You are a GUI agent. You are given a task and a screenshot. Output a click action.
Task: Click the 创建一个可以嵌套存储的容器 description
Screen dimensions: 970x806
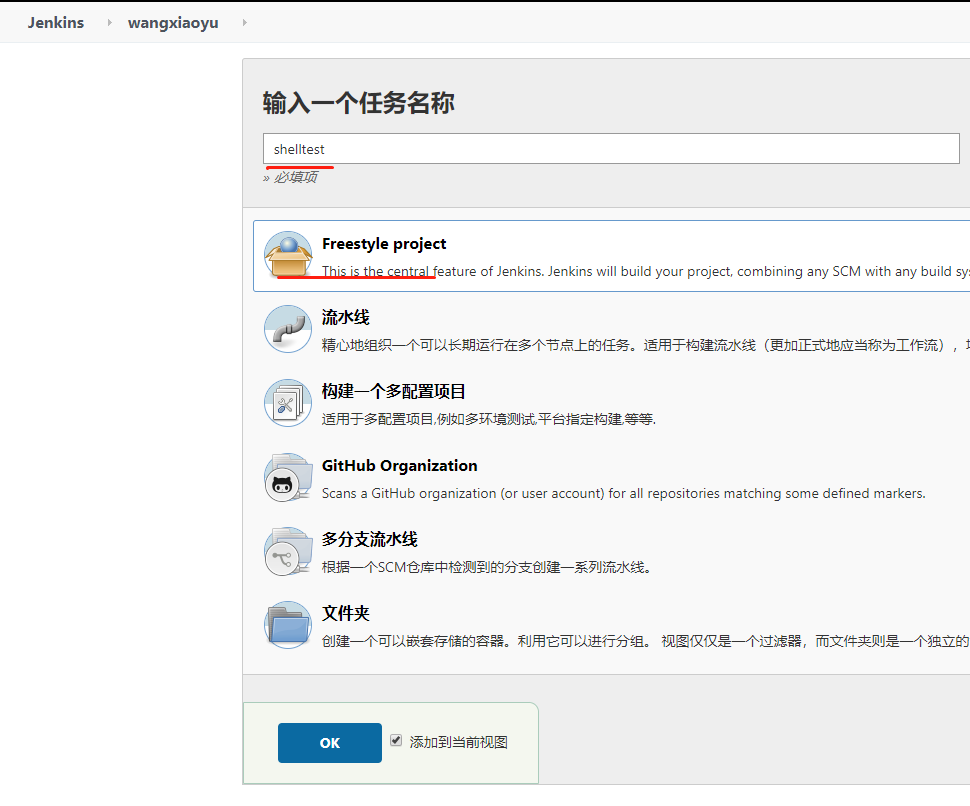(646, 641)
